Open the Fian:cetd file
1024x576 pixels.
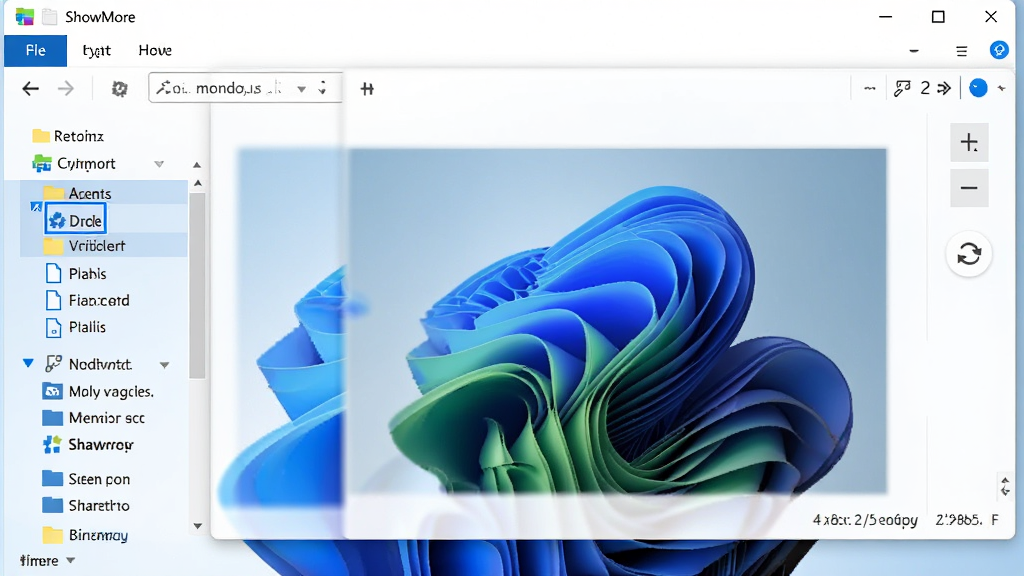click(x=87, y=300)
